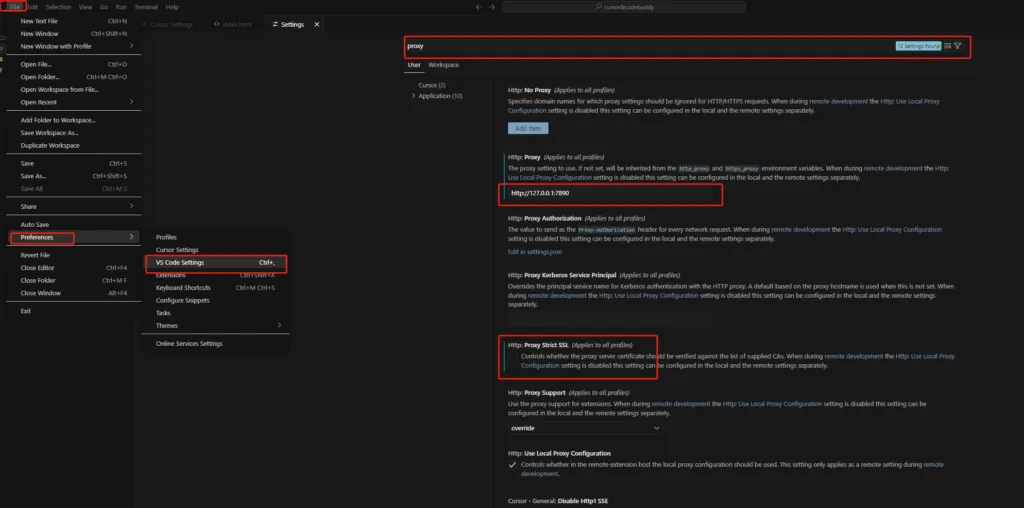The image size is (1024, 508).
Task: Click the navigate back arrow in title bar
Action: [x=479, y=7]
